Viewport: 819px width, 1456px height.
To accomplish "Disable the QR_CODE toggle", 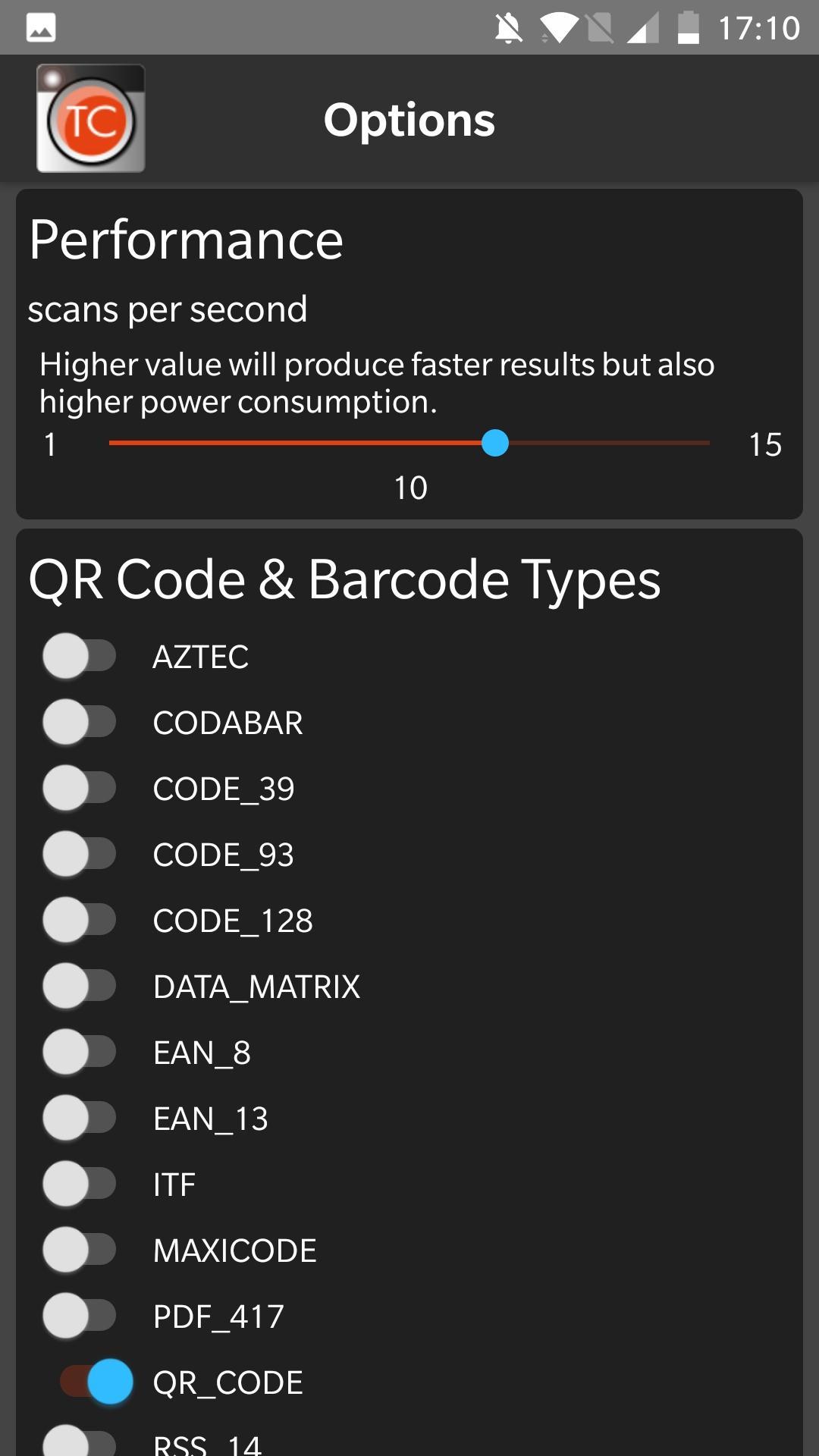I will (97, 1382).
